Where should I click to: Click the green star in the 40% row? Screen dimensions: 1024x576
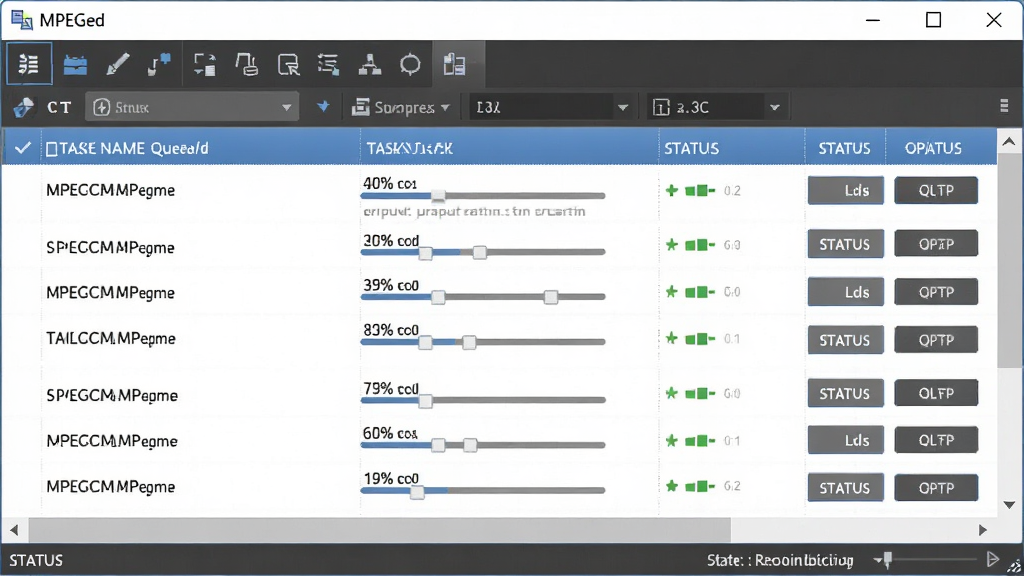[x=671, y=191]
